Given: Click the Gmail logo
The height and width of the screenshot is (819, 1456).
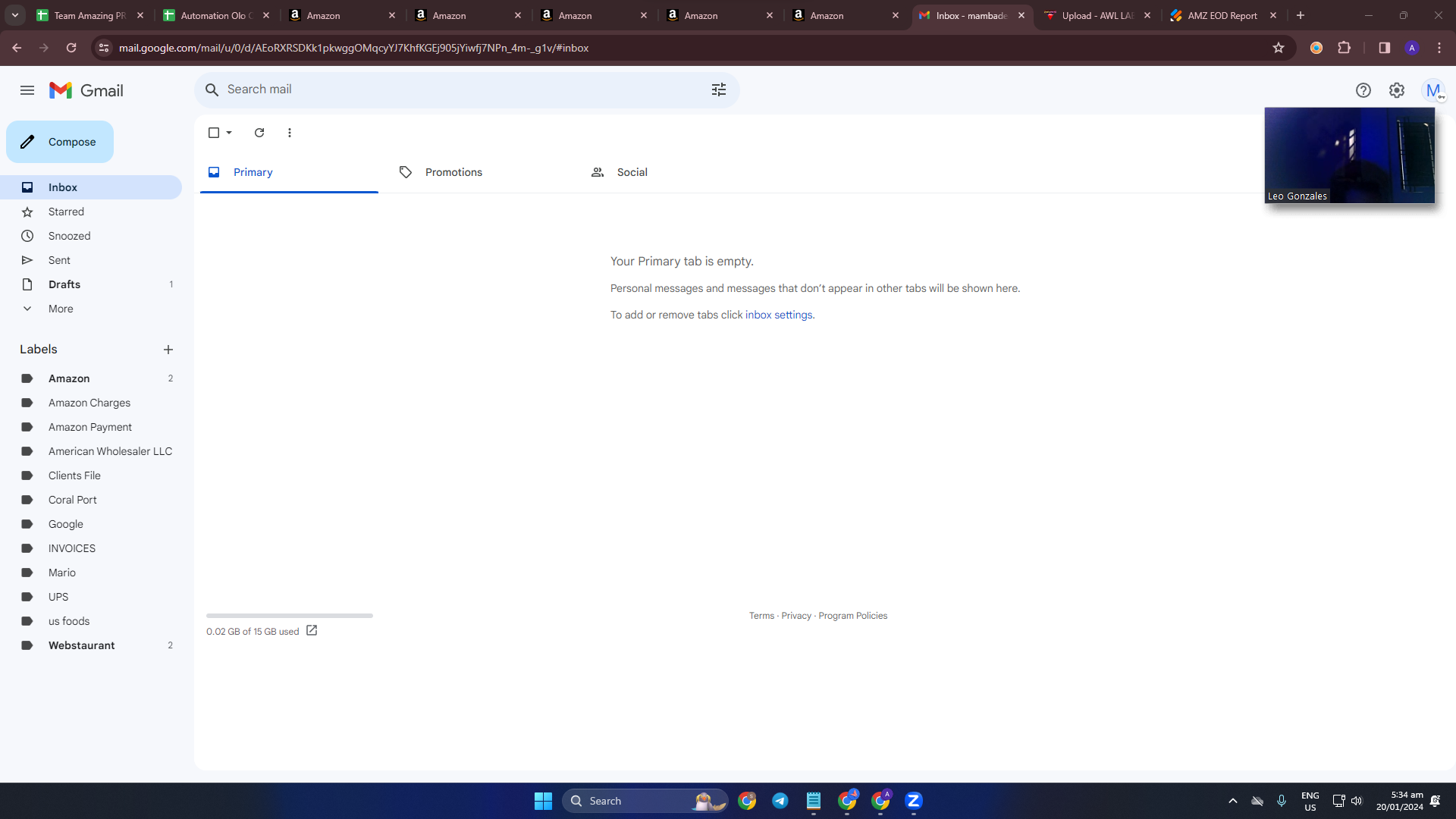Looking at the screenshot, I should pos(86,90).
